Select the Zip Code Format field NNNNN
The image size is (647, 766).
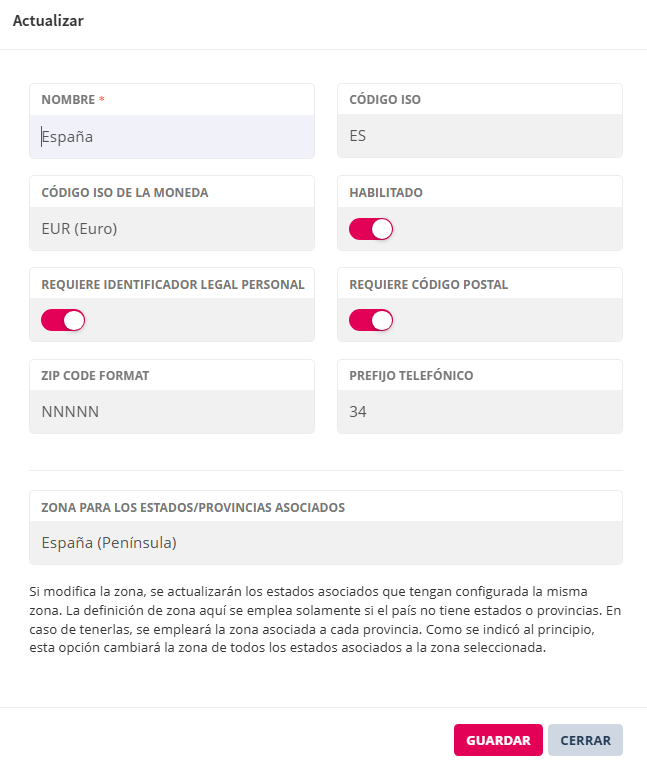[171, 412]
